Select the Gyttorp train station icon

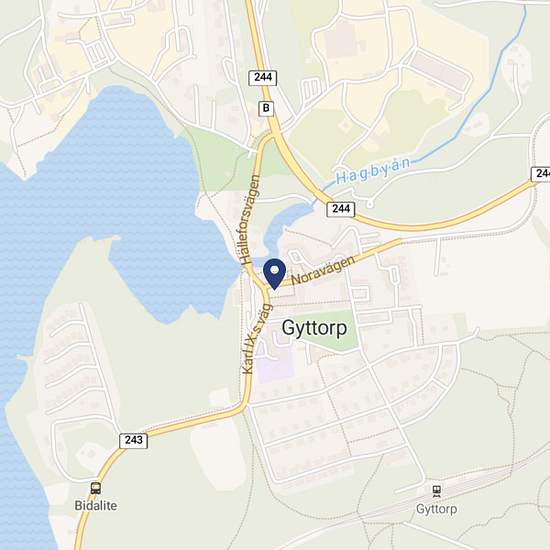point(436,491)
